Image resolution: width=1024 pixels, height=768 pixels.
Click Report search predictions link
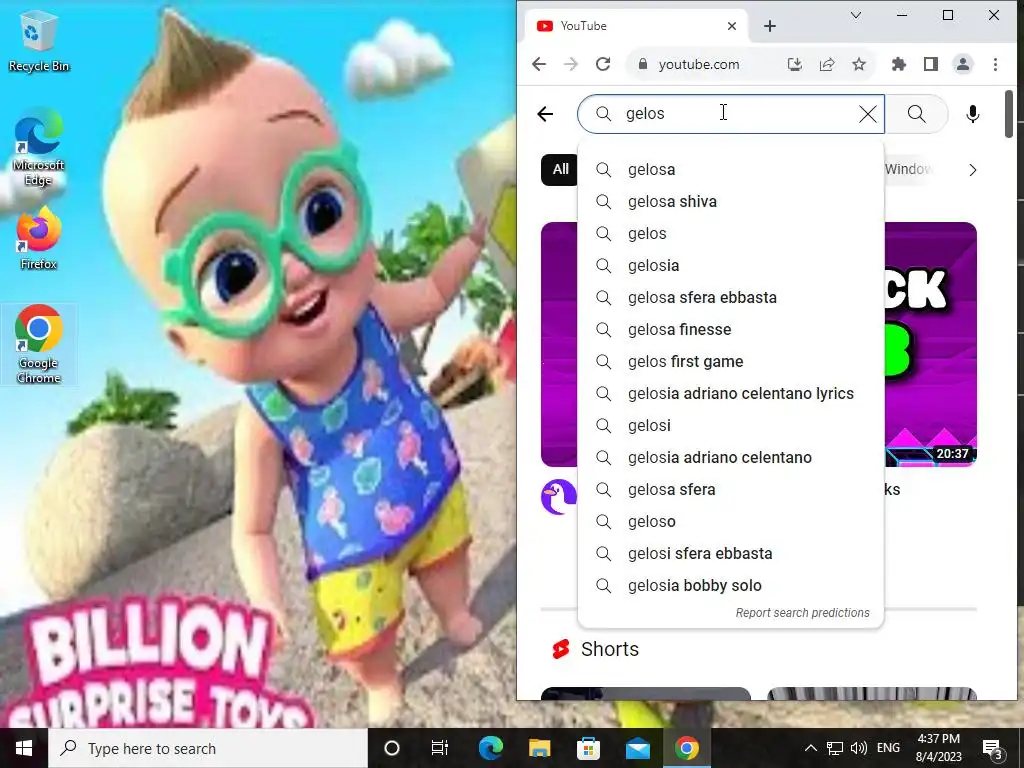[x=802, y=613]
